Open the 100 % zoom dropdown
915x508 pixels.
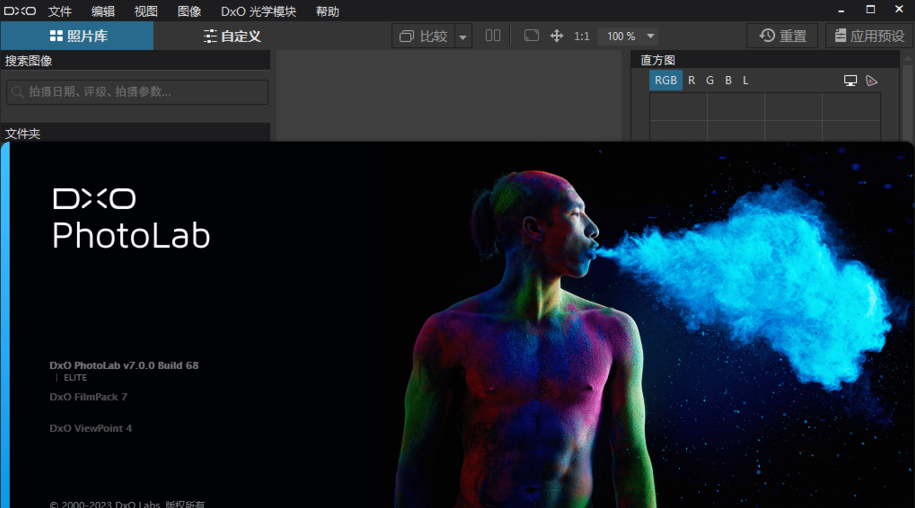(x=629, y=36)
